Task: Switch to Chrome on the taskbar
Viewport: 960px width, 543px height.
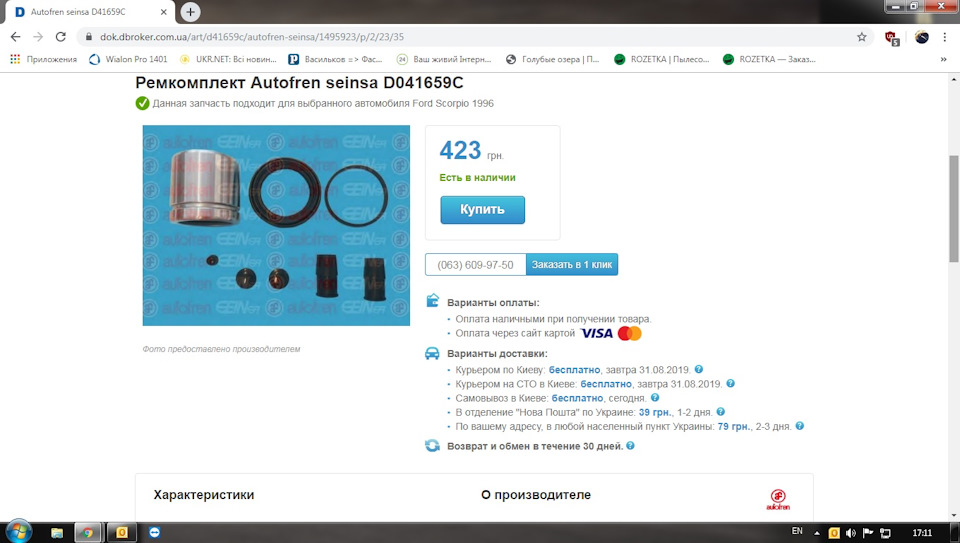Action: click(x=88, y=533)
